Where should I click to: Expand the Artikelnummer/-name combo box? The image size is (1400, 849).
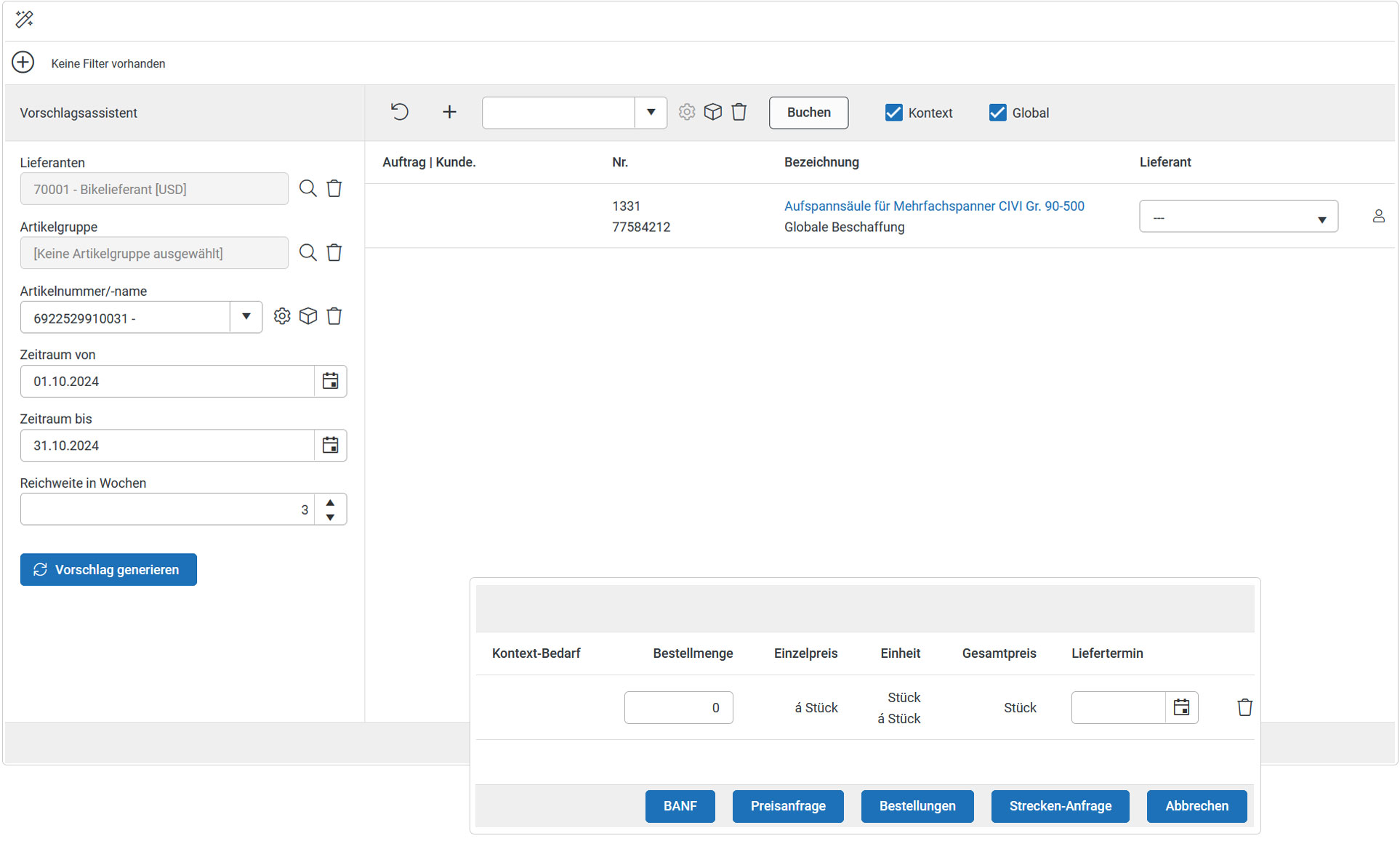246,317
